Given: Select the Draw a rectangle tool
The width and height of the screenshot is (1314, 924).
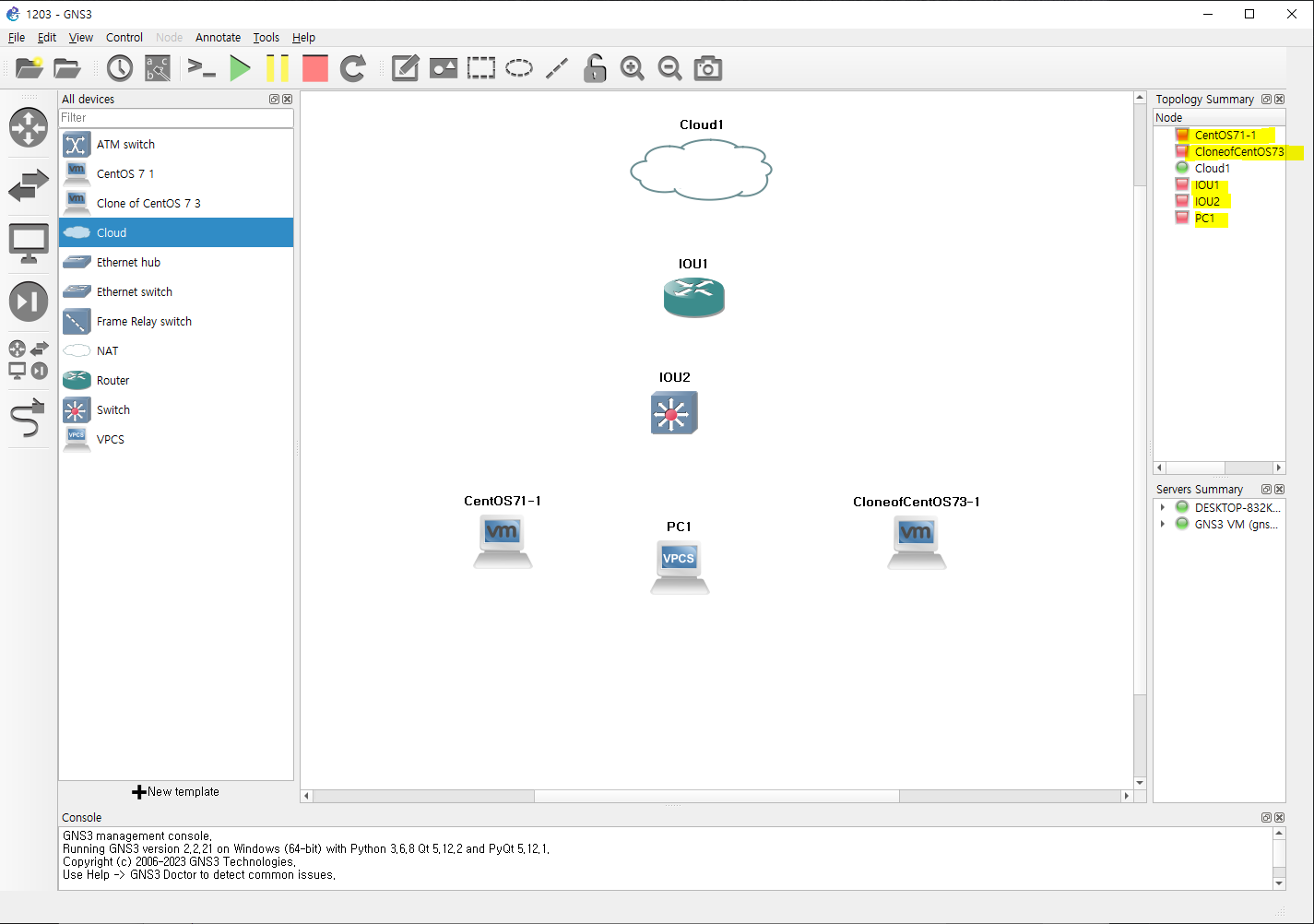Looking at the screenshot, I should pyautogui.click(x=480, y=68).
